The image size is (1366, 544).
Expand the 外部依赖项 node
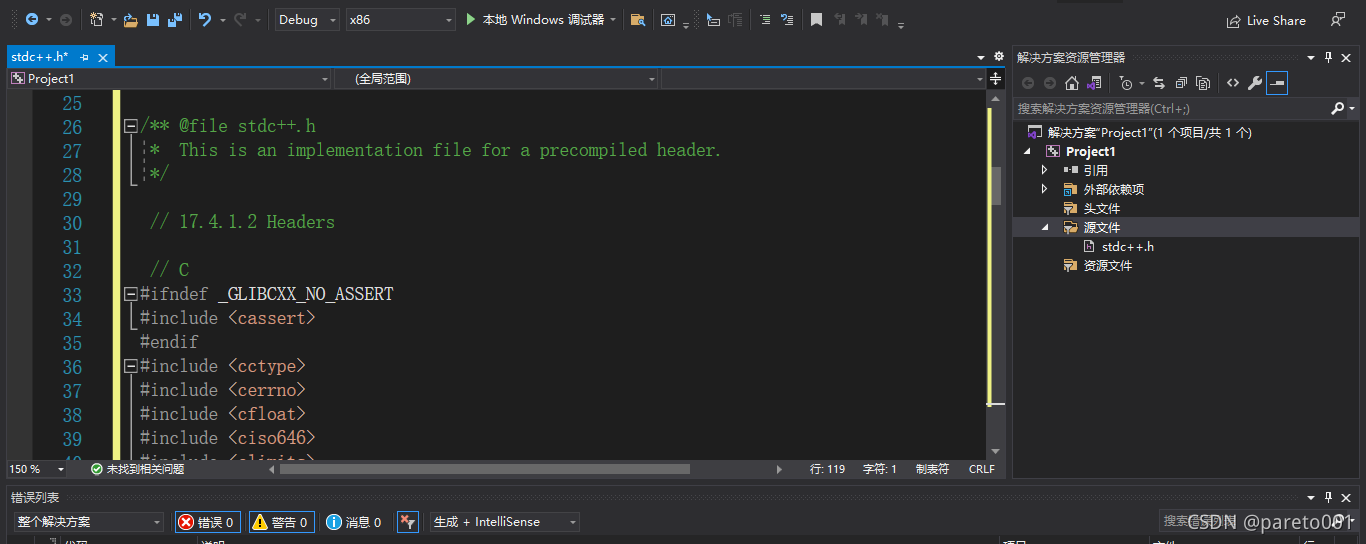(1044, 189)
